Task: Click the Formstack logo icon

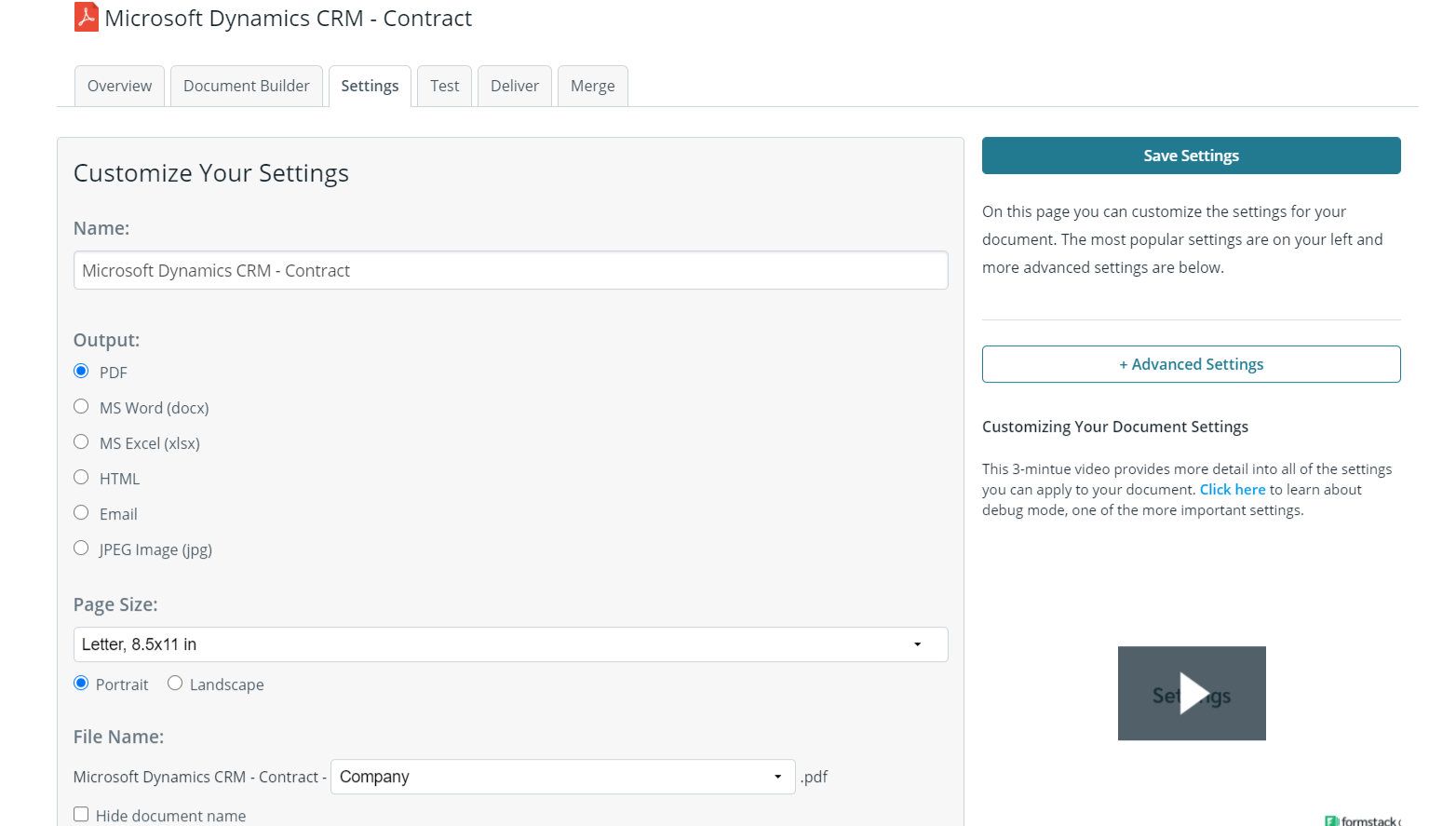Action: [x=1332, y=820]
